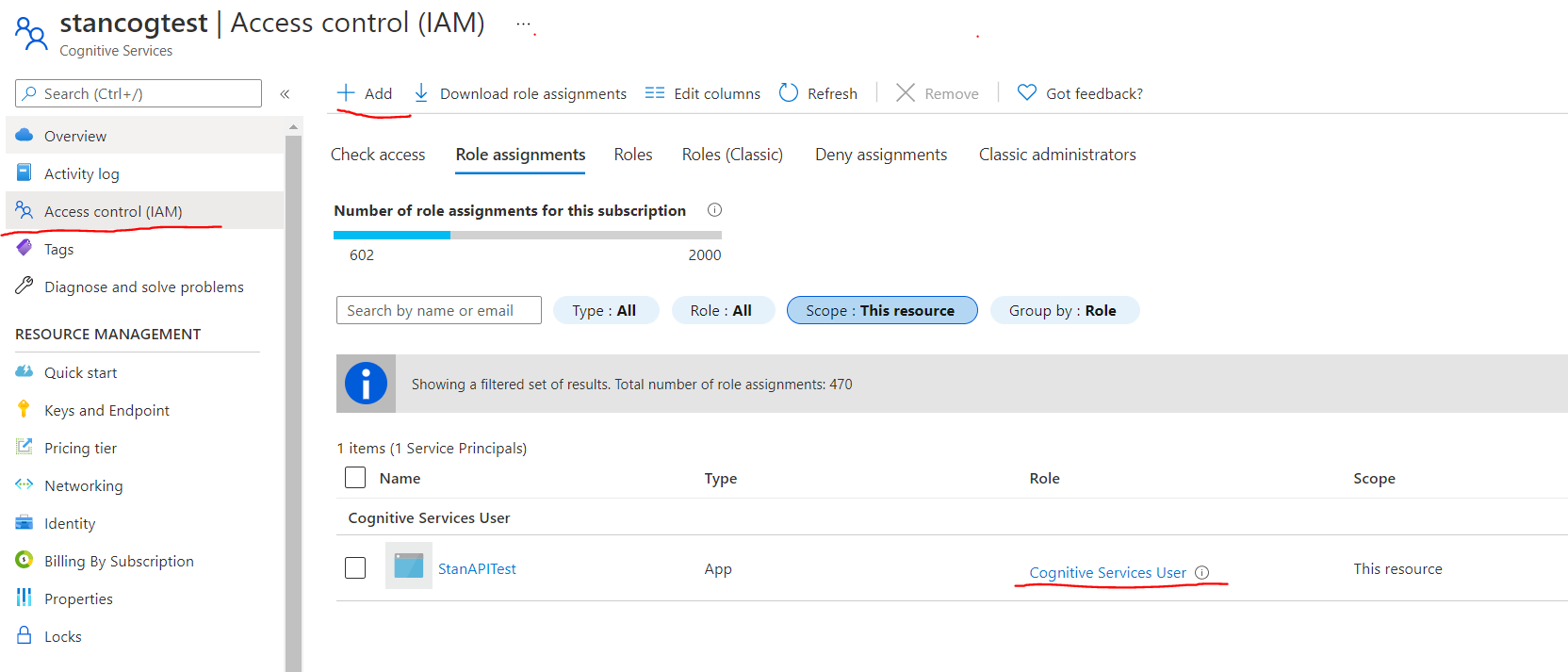Click the sidebar scrollbar up arrow

(293, 125)
